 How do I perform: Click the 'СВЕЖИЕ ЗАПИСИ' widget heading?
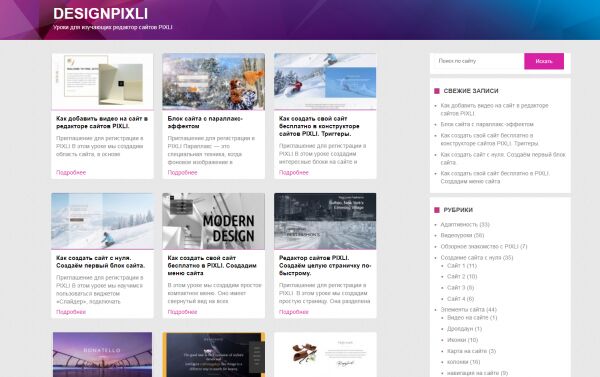click(x=471, y=91)
